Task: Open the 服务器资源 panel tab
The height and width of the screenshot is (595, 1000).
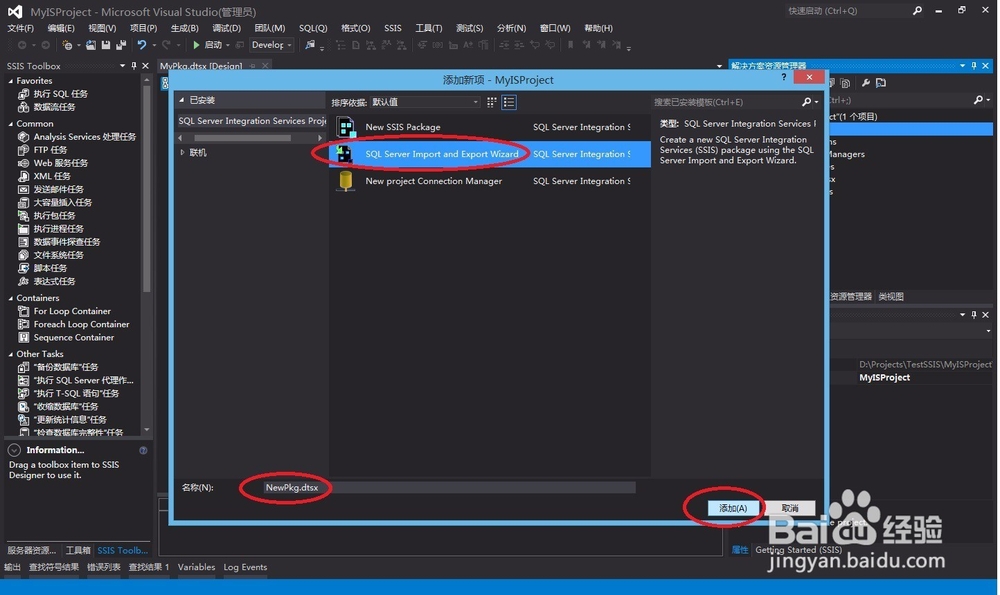Action: (x=31, y=550)
